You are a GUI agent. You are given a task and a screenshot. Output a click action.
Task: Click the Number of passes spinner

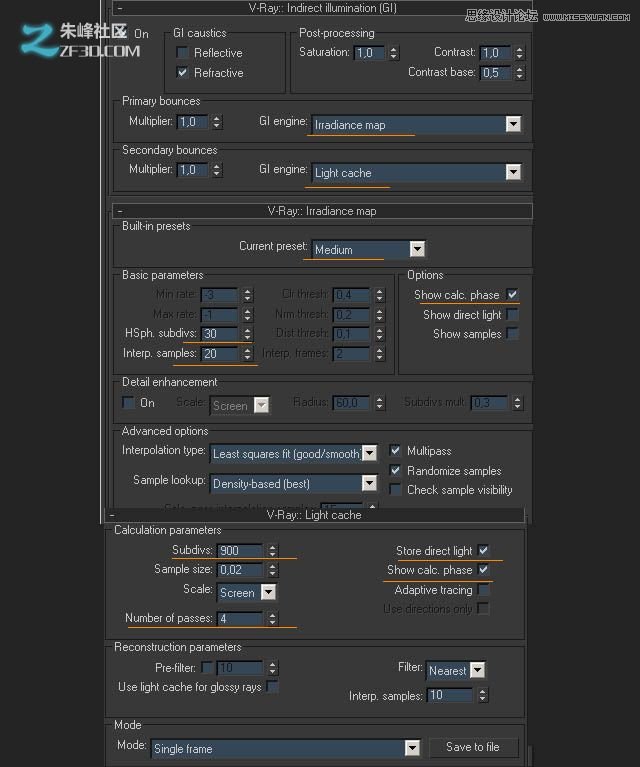point(273,619)
